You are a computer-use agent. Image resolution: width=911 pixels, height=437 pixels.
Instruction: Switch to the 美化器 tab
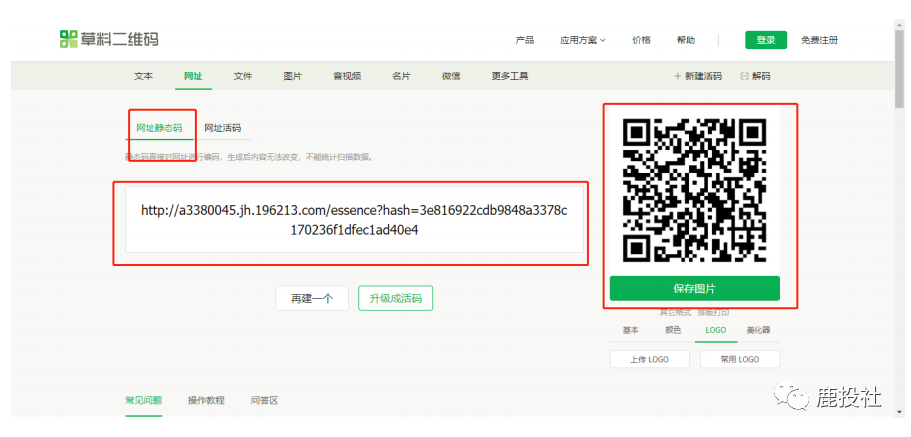pos(758,330)
